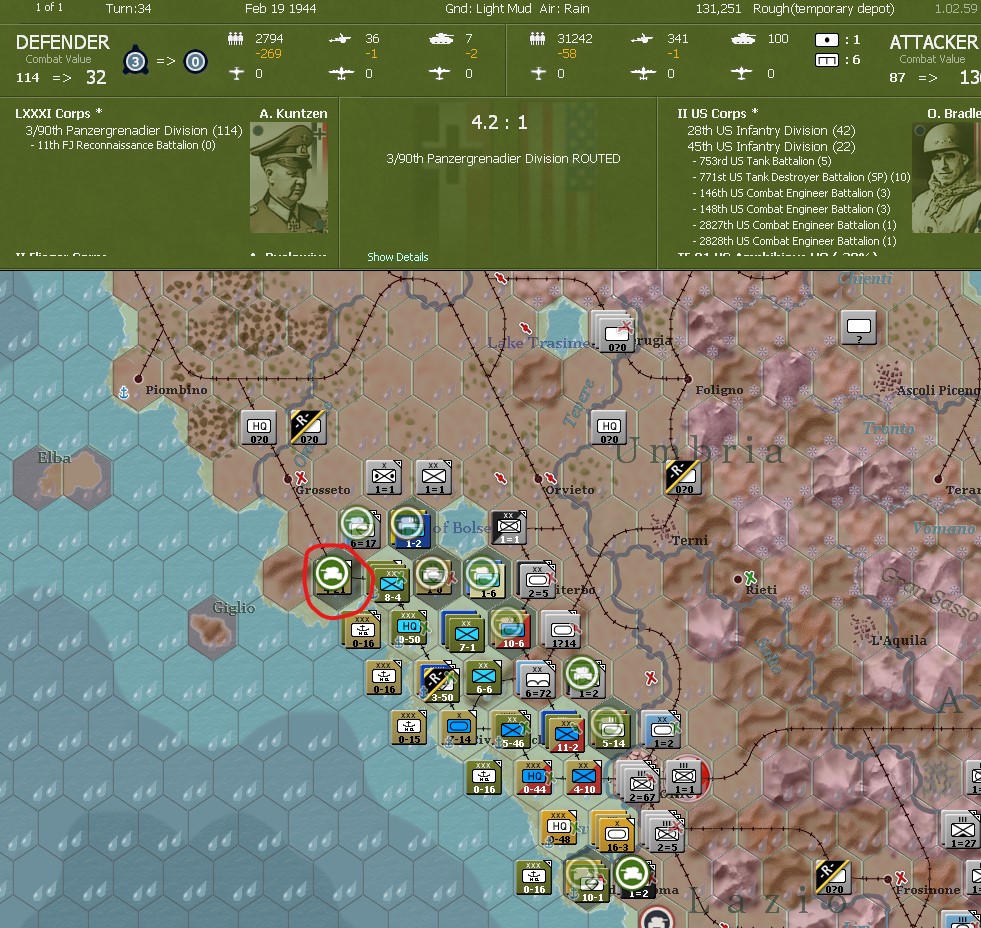Select the 0?0 R counter east of Orvieto
Viewport: 981px width, 928px height.
pos(684,477)
